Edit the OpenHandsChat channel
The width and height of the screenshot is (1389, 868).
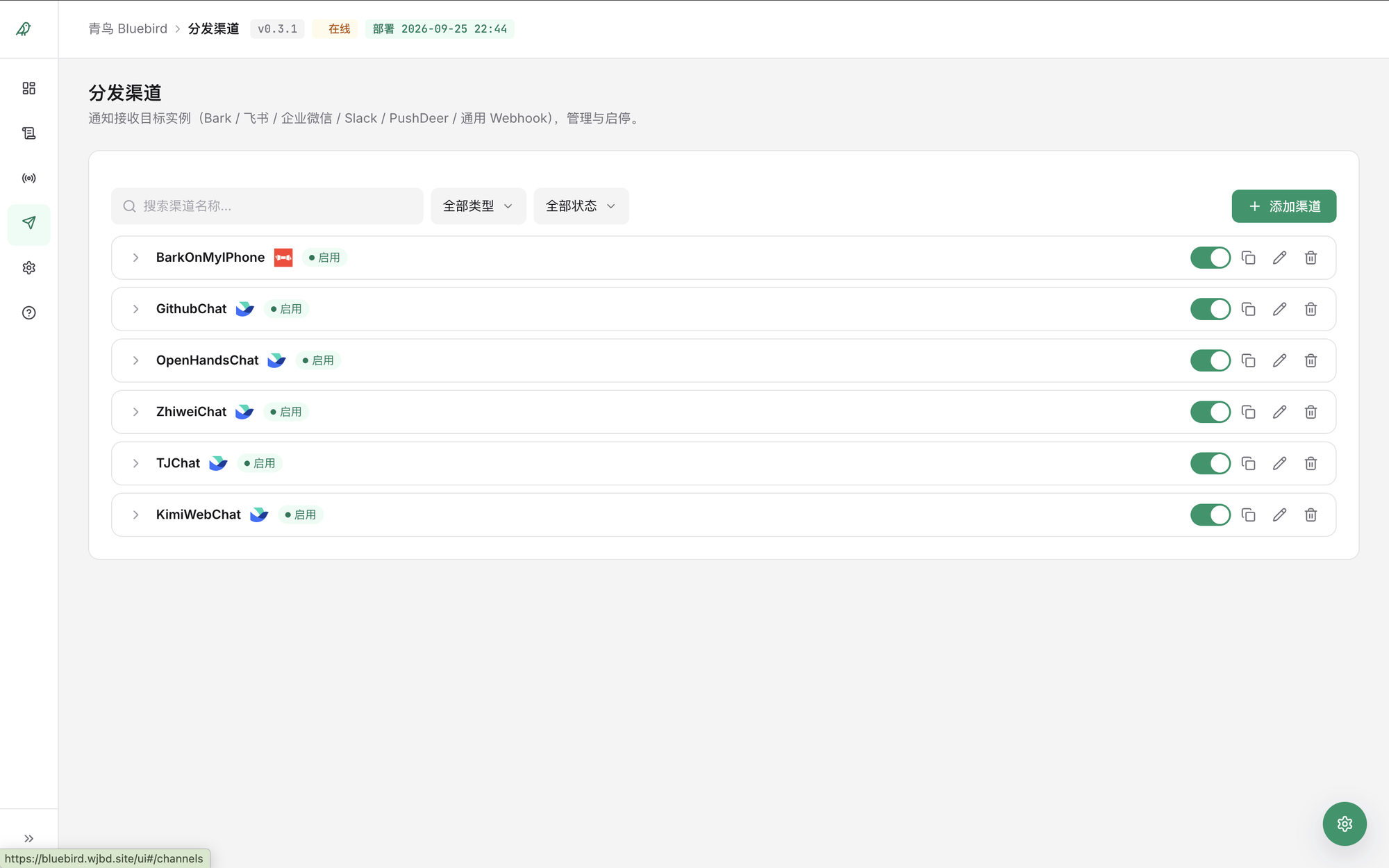pos(1279,360)
